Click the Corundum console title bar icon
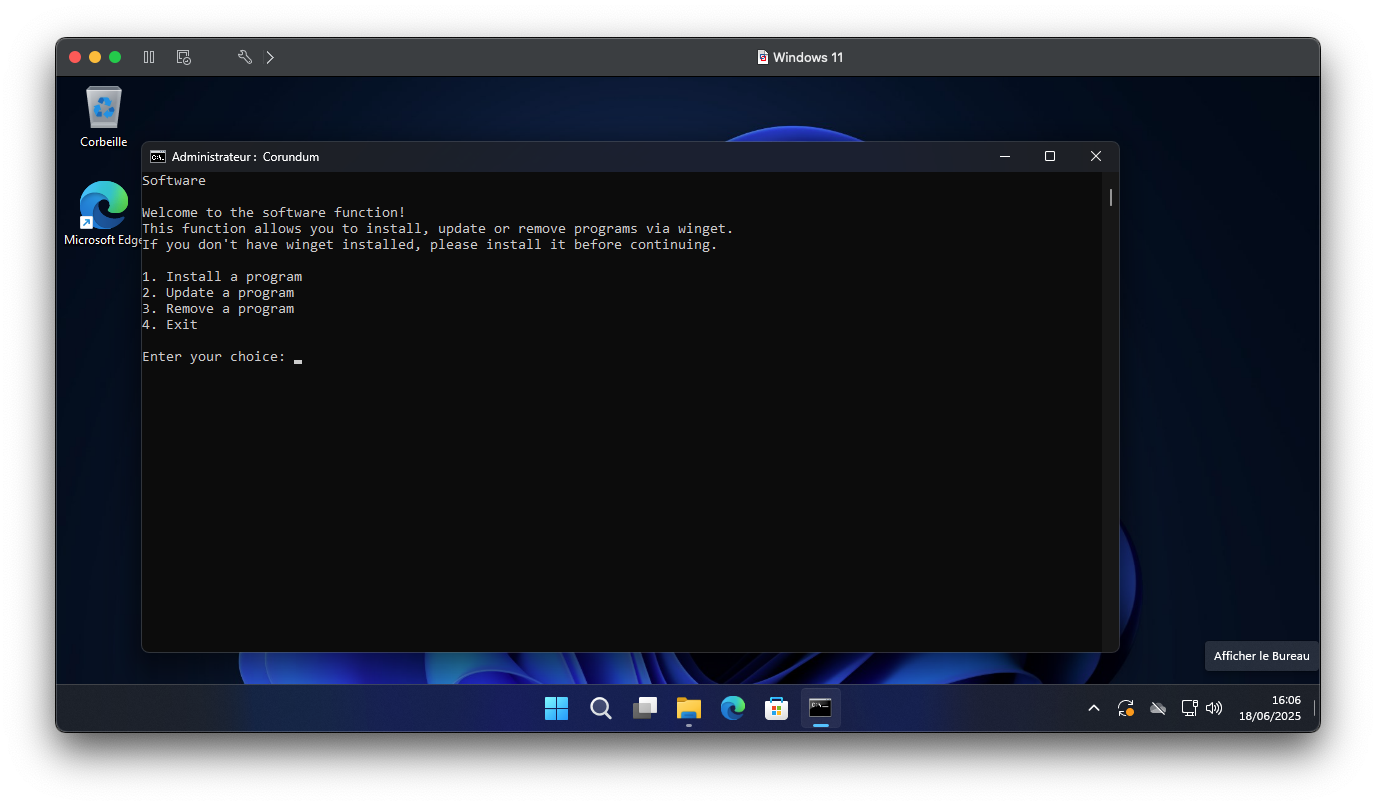 pyautogui.click(x=158, y=156)
